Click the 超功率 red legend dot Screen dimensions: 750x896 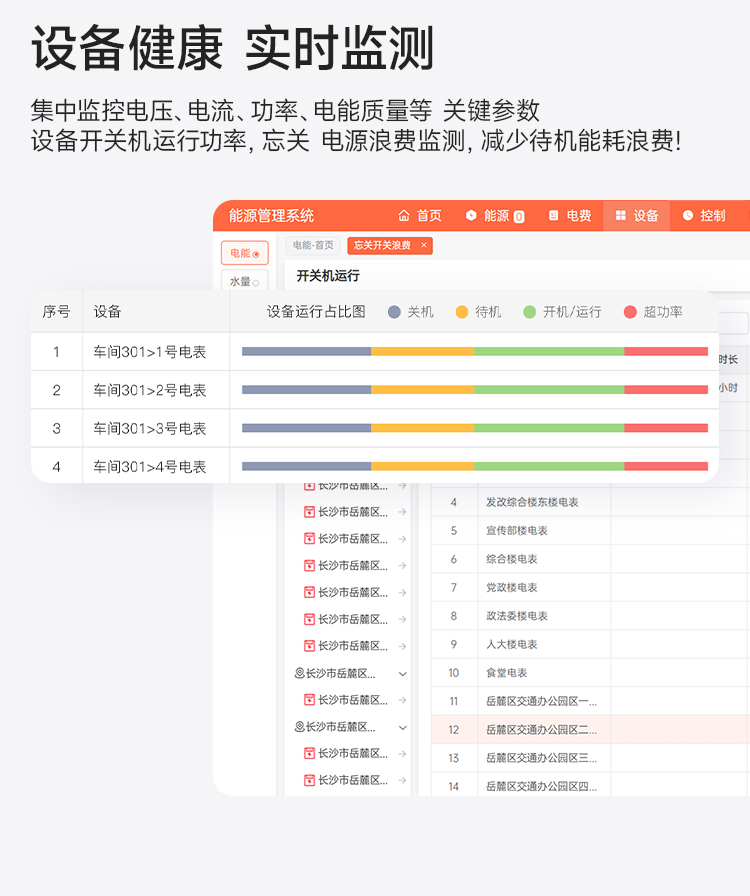pos(630,312)
